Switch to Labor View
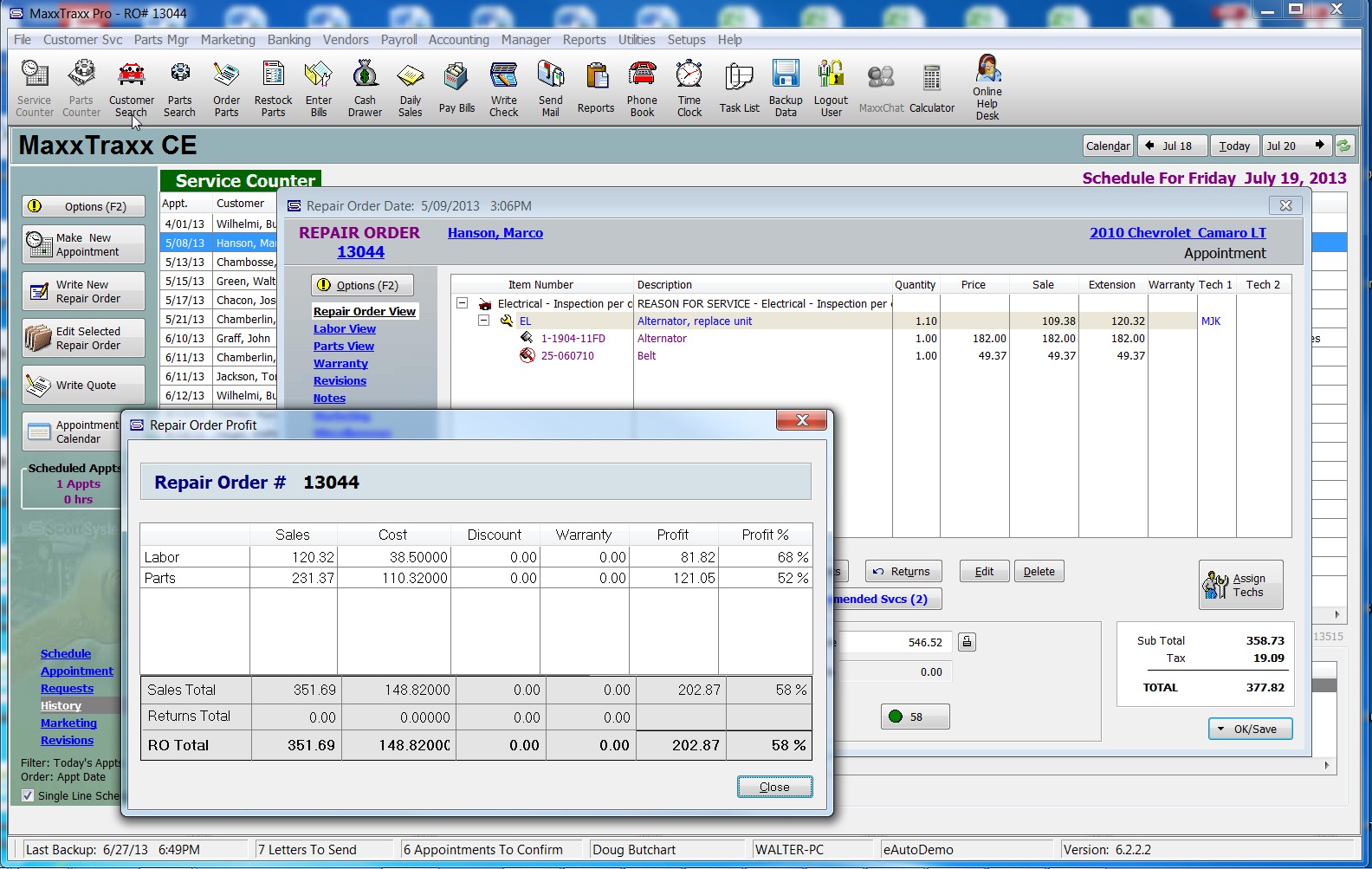The image size is (1372, 869). [345, 329]
